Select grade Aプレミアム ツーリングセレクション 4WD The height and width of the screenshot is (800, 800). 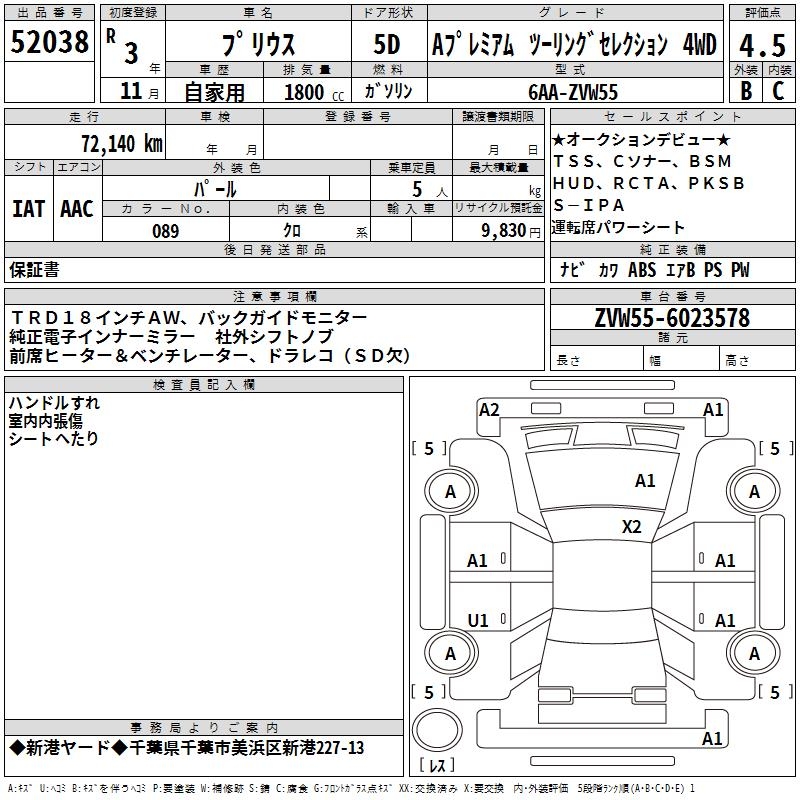click(x=574, y=44)
